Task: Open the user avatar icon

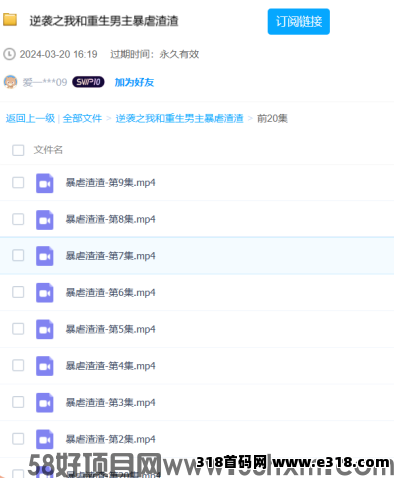Action: [x=10, y=82]
